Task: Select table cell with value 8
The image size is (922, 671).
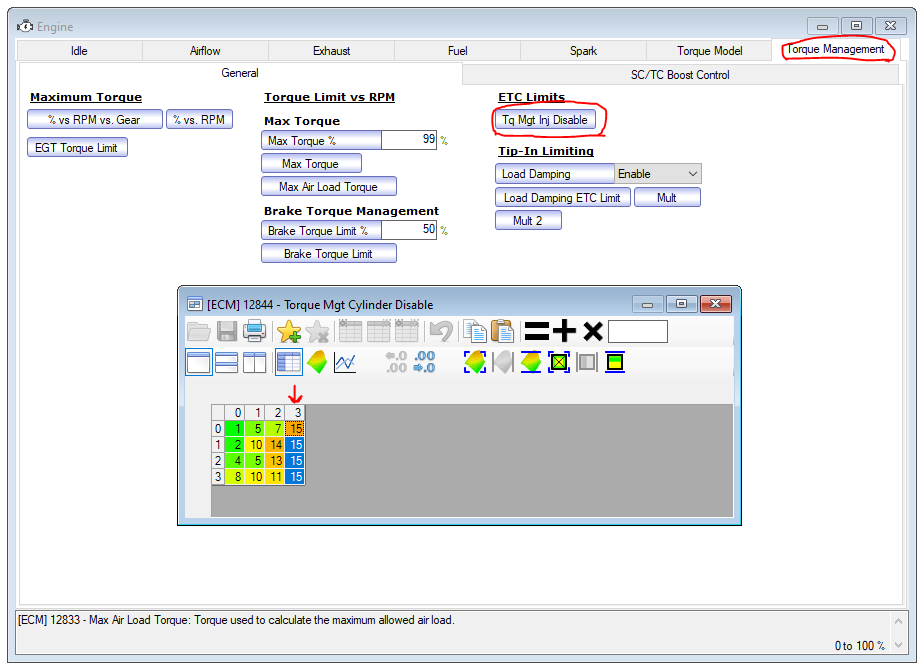Action: (x=235, y=476)
